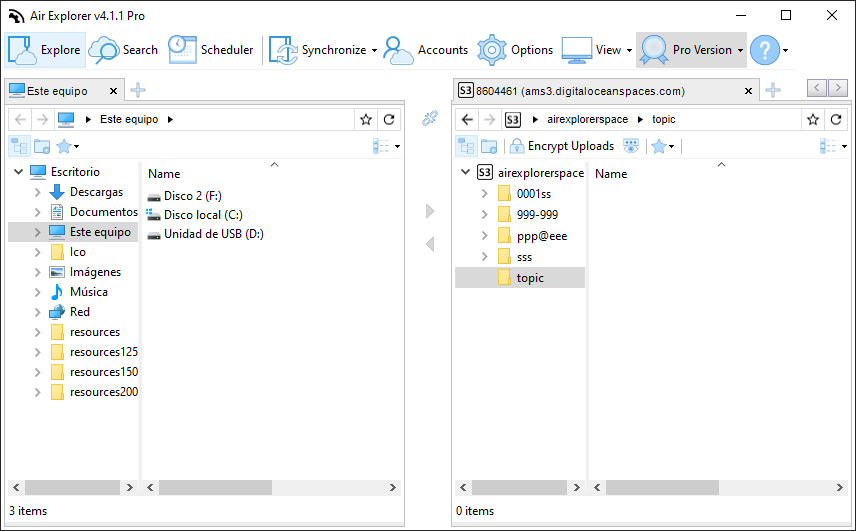Click the eye icon beside Encrypt Uploads
Screen dimensions: 856x531
click(x=631, y=146)
